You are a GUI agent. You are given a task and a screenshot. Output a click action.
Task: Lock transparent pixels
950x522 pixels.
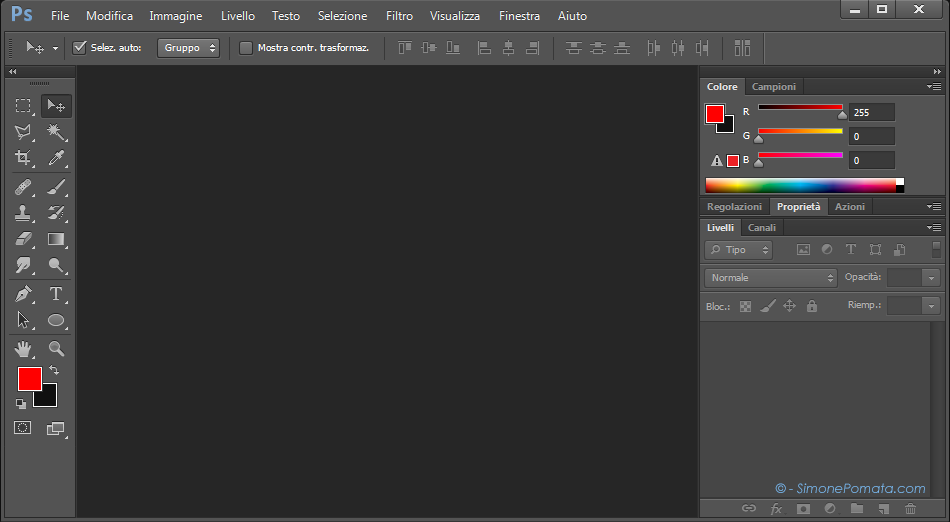pos(746,306)
